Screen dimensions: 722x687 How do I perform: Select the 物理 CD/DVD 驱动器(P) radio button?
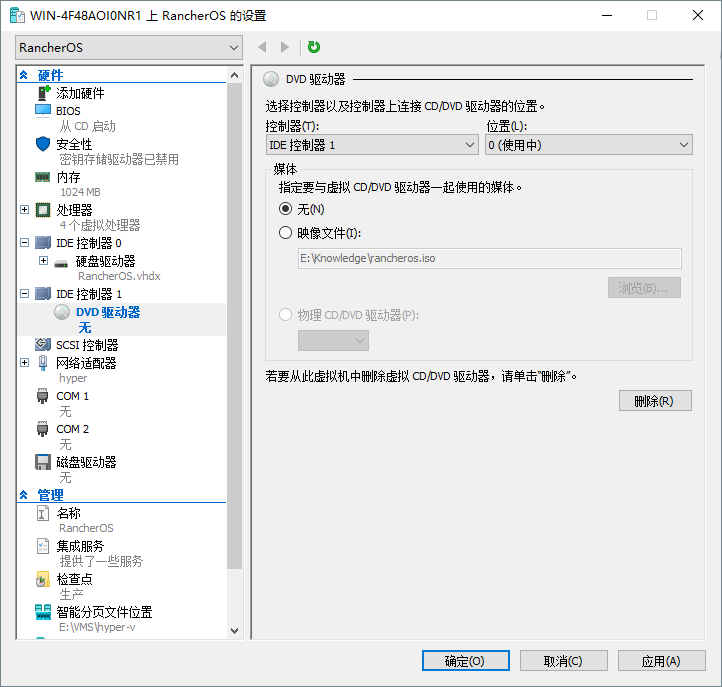coord(285,315)
